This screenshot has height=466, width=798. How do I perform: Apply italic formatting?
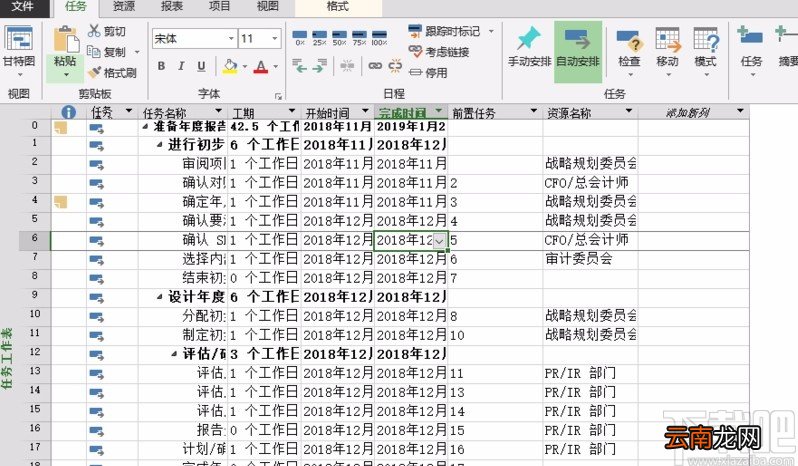click(x=181, y=66)
